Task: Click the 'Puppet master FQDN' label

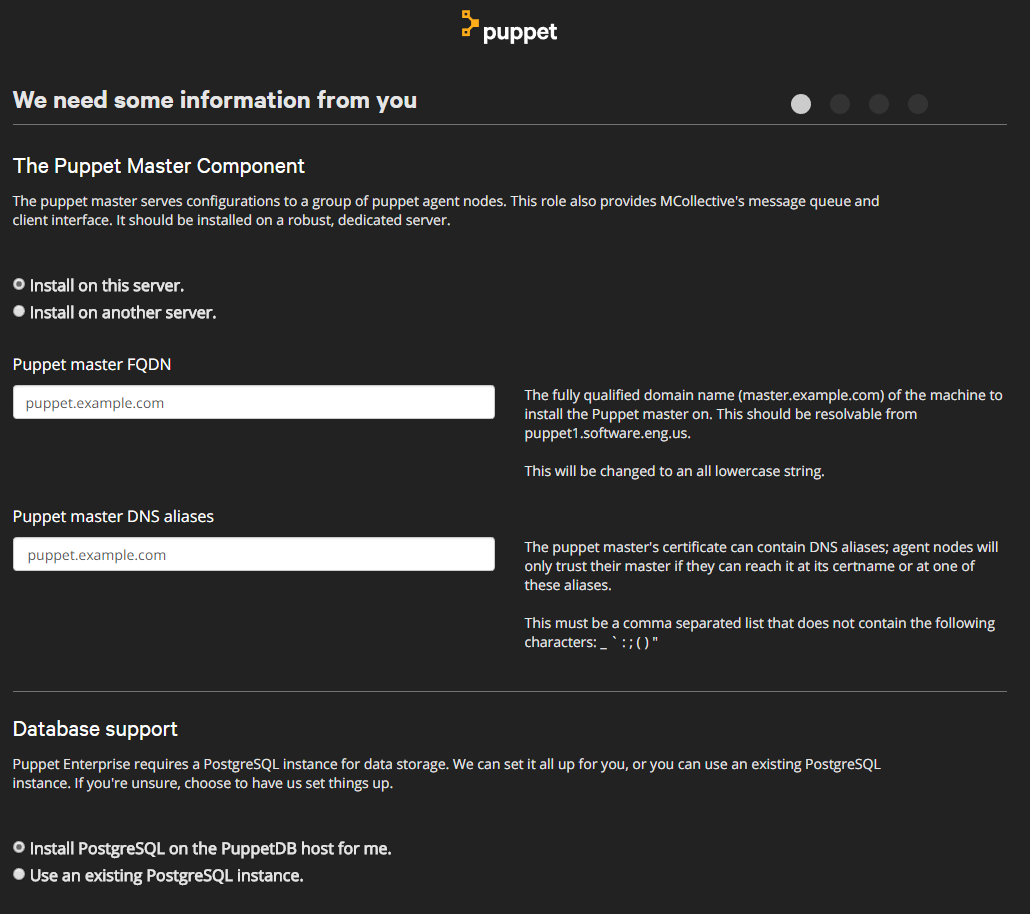Action: (92, 365)
